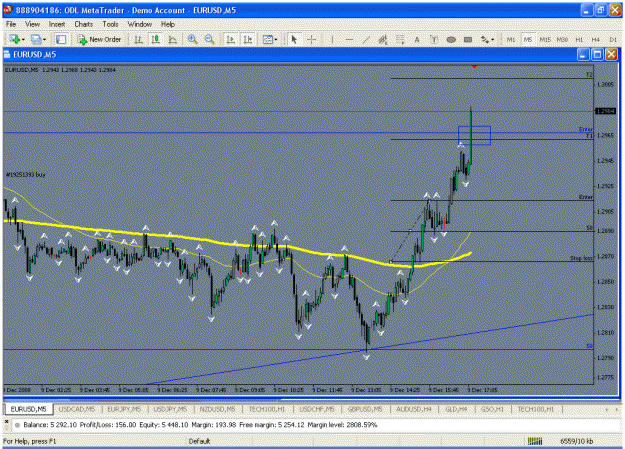Image resolution: width=625 pixels, height=449 pixels.
Task: Toggle the Auto Scroll chart button
Action: point(230,39)
